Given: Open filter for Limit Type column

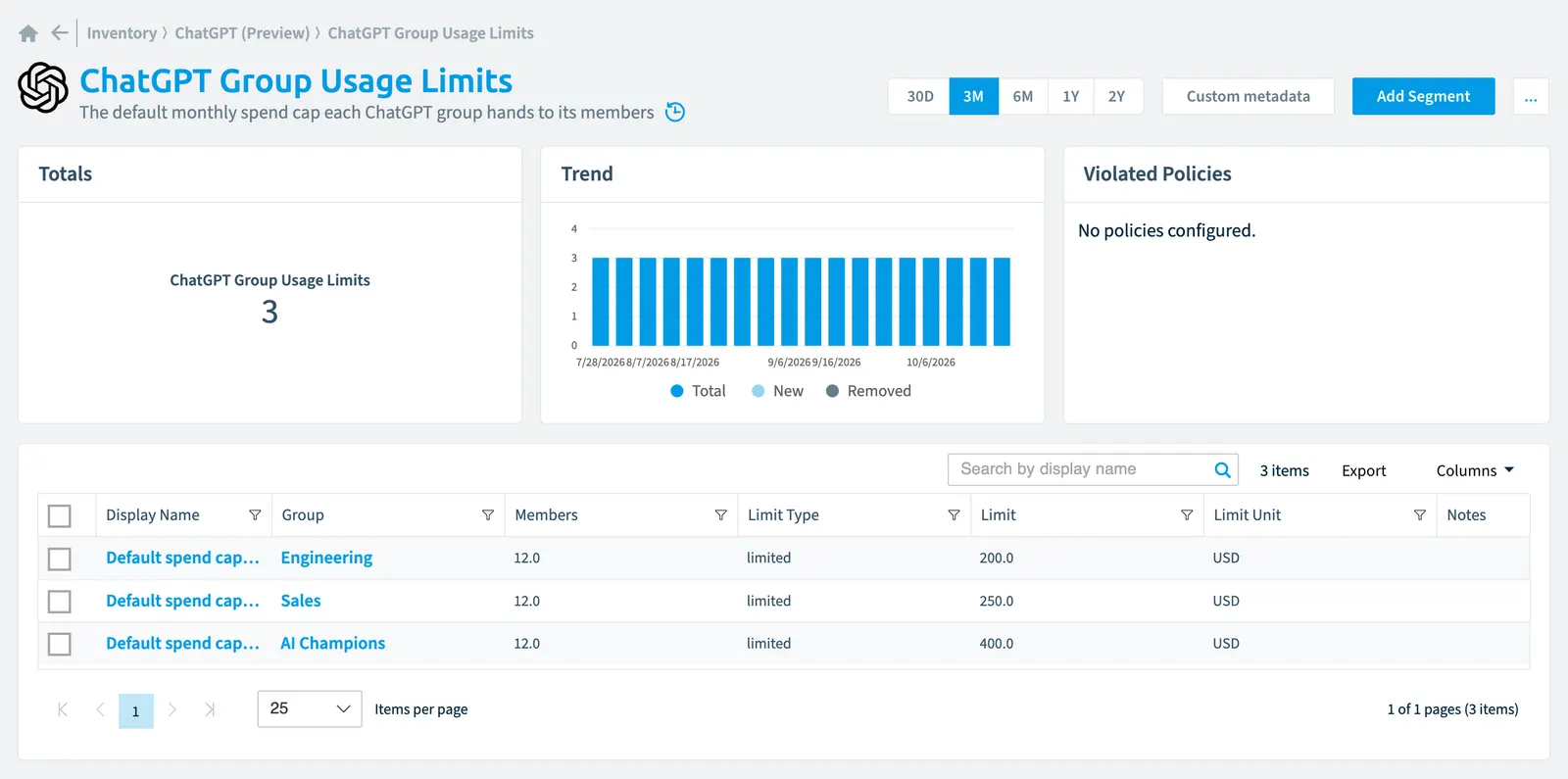Looking at the screenshot, I should click(x=954, y=514).
